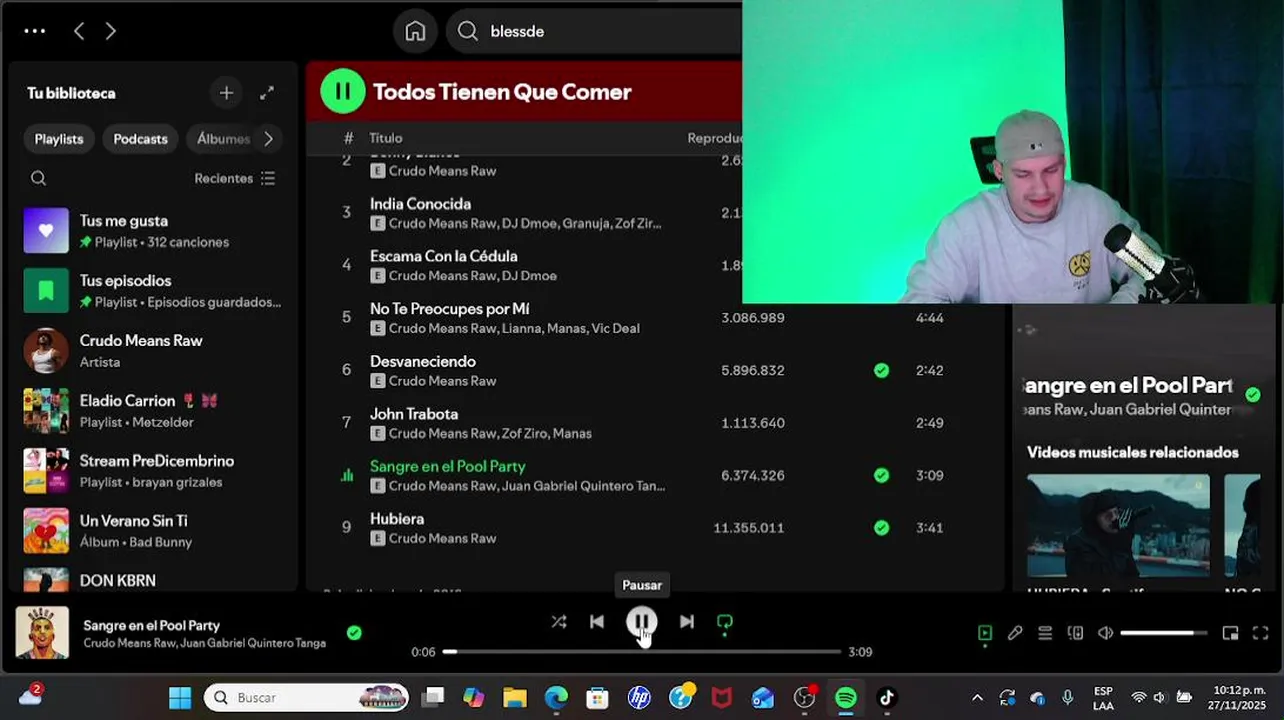1284x720 pixels.
Task: Toggle the repeat button
Action: [x=725, y=622]
